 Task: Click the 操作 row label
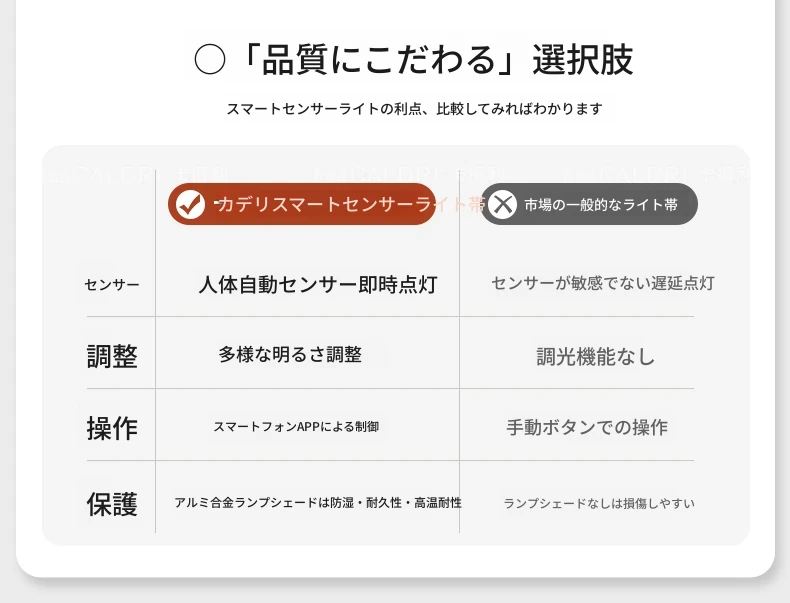(112, 428)
